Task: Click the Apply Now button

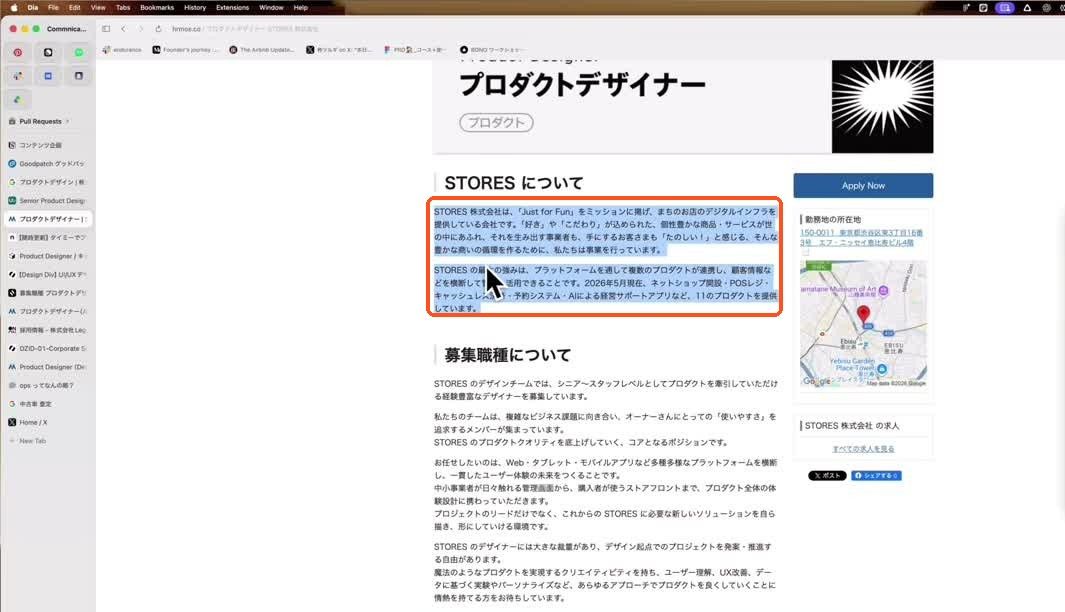Action: [x=863, y=185]
